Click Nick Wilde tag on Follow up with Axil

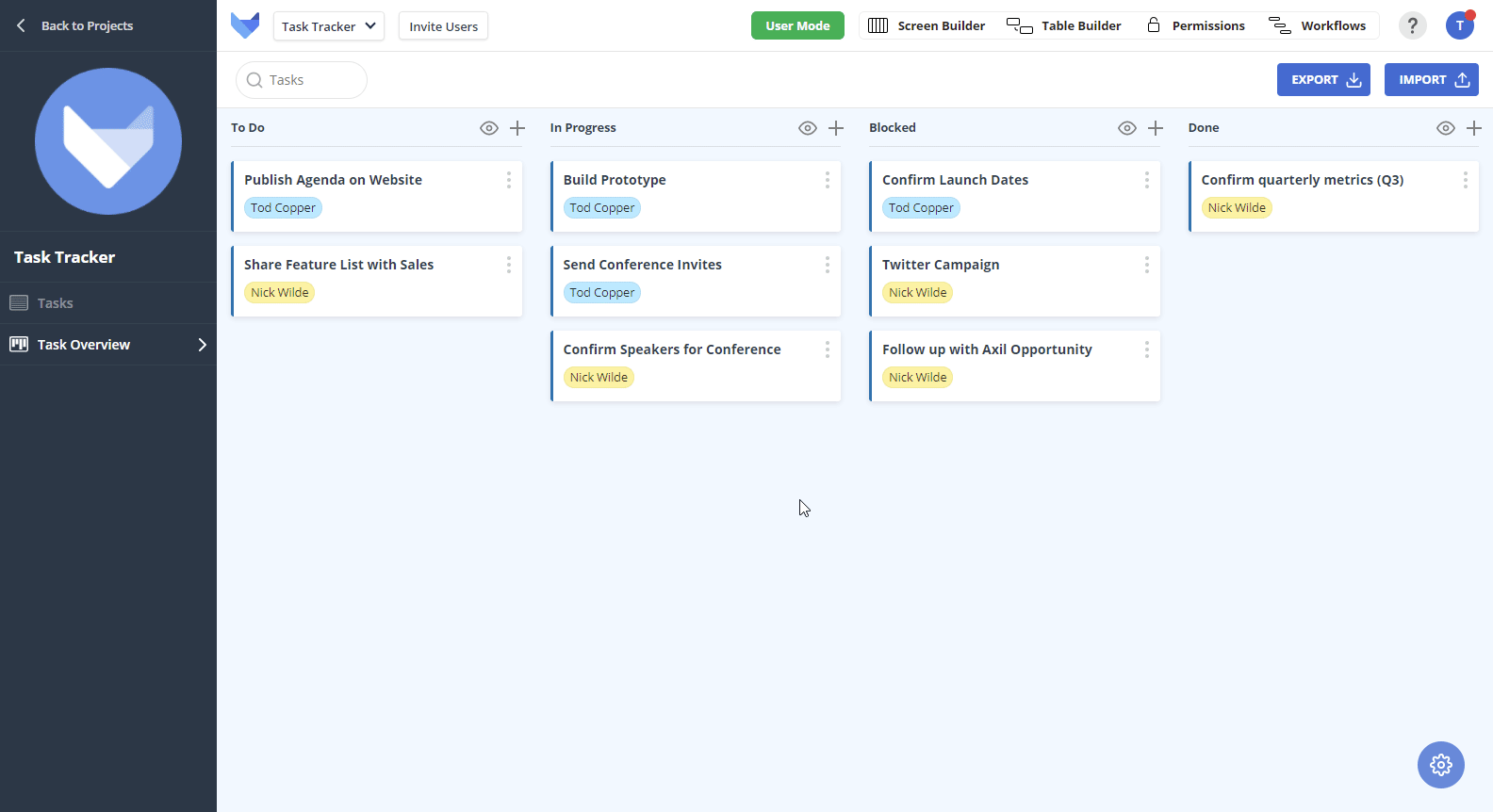click(x=918, y=378)
